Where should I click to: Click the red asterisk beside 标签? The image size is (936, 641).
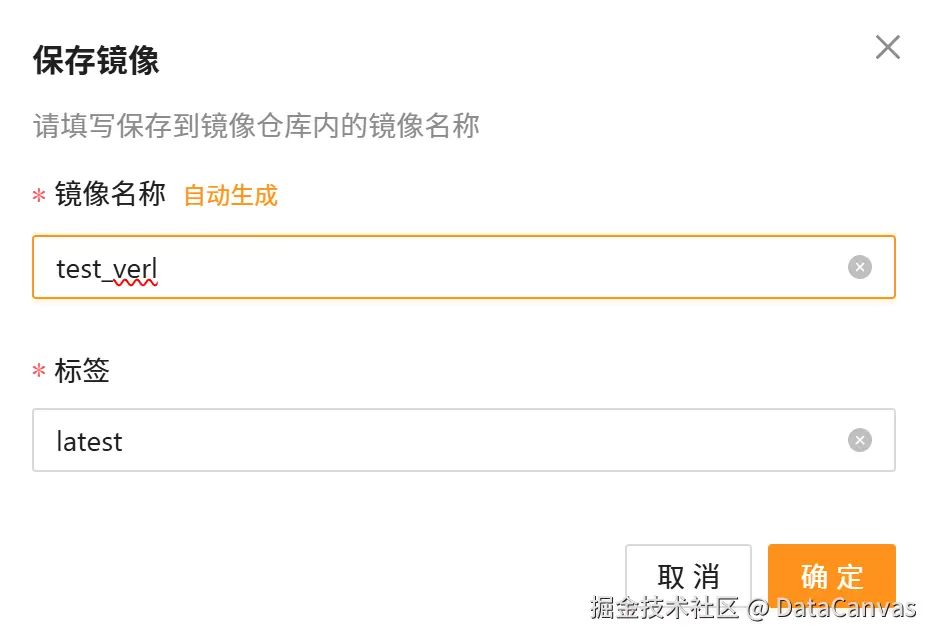[39, 372]
